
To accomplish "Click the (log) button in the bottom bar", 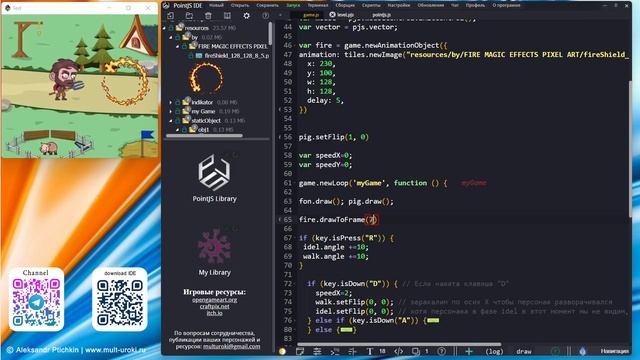I will [494, 351].
